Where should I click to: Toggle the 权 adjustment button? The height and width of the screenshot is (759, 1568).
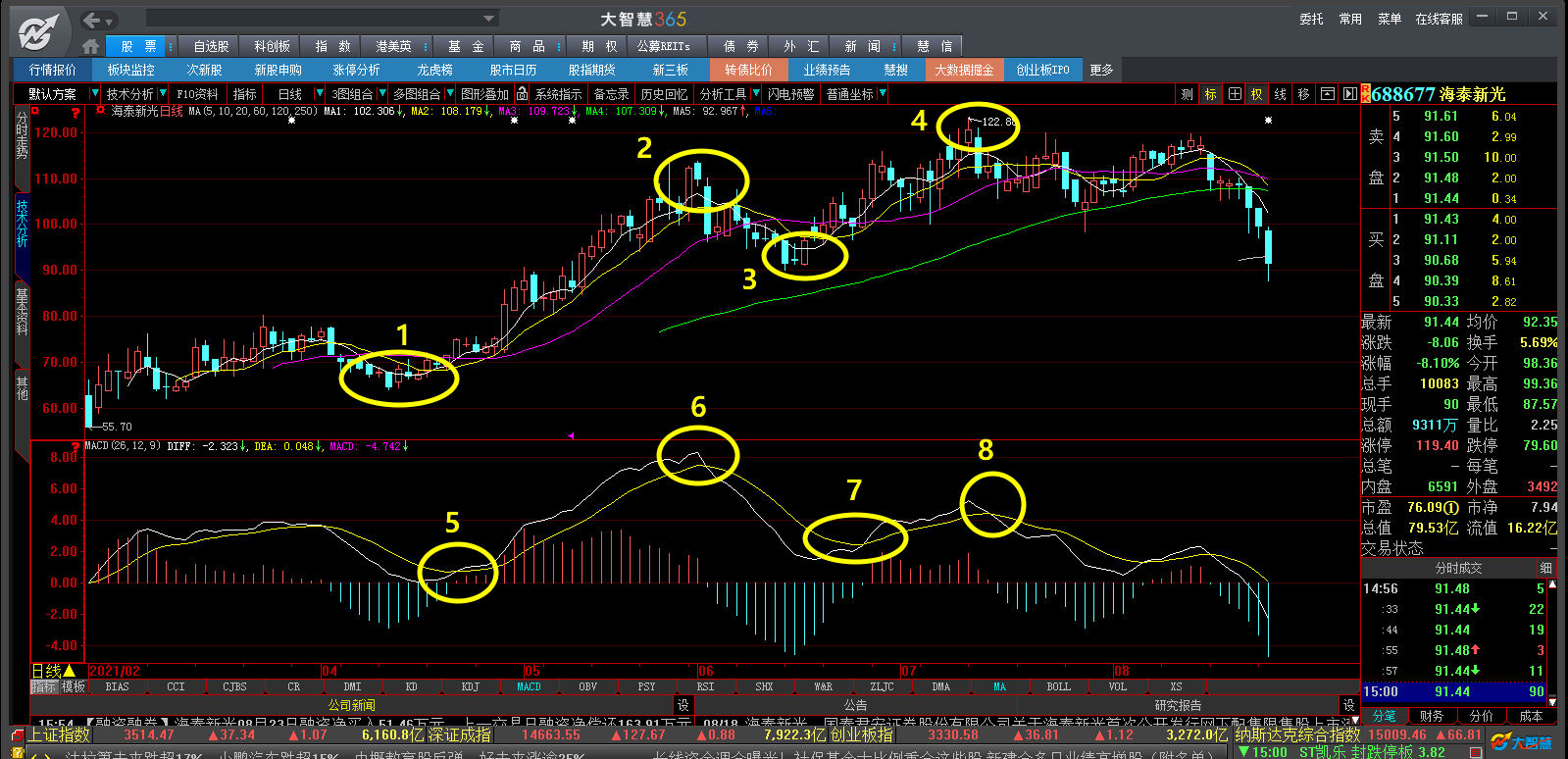[x=1257, y=94]
